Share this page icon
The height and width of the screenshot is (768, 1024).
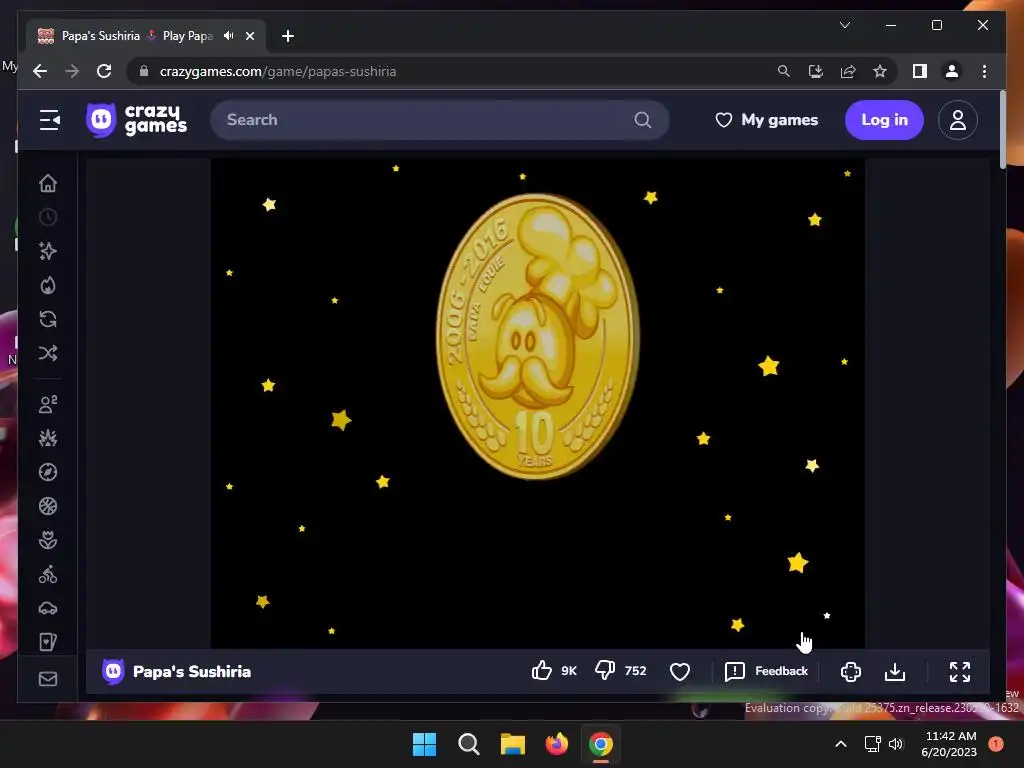tap(848, 71)
